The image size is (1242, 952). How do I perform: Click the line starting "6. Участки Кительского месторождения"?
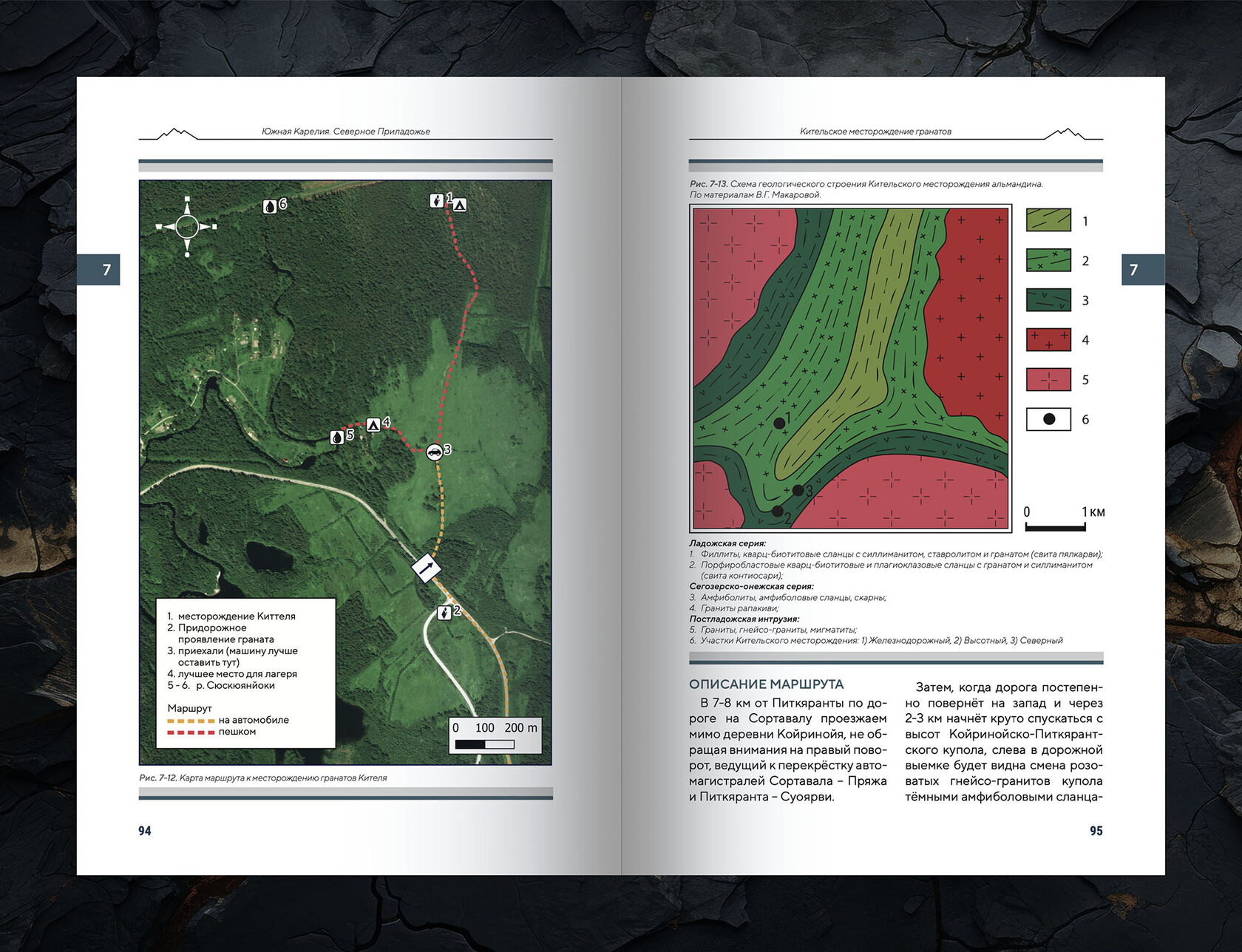pos(876,641)
